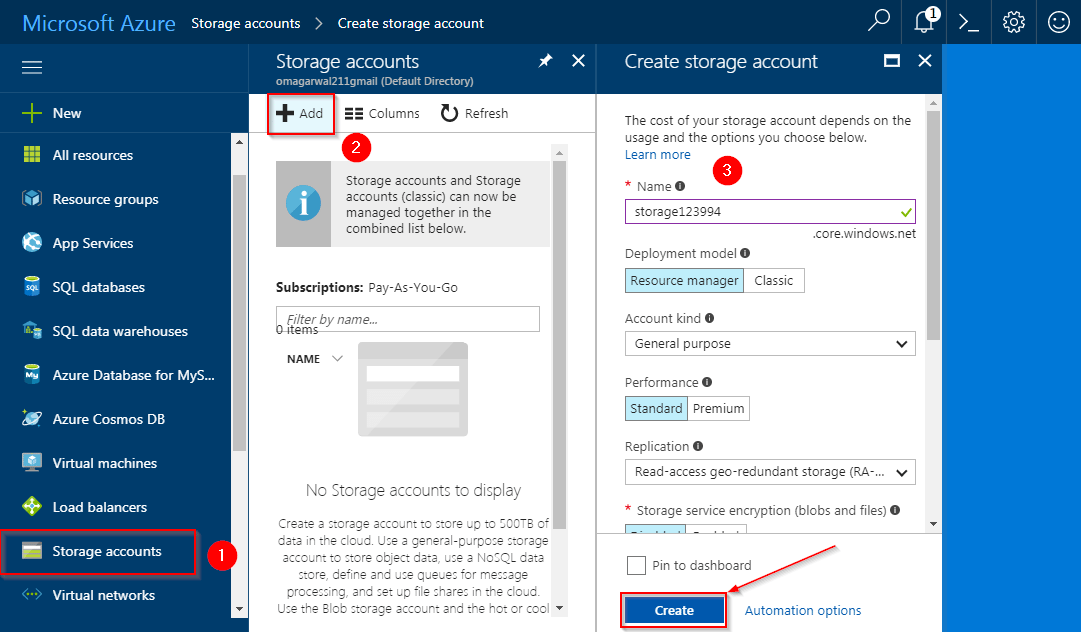Open the Account kind dropdown
Viewport: 1081px width, 632px height.
[770, 343]
